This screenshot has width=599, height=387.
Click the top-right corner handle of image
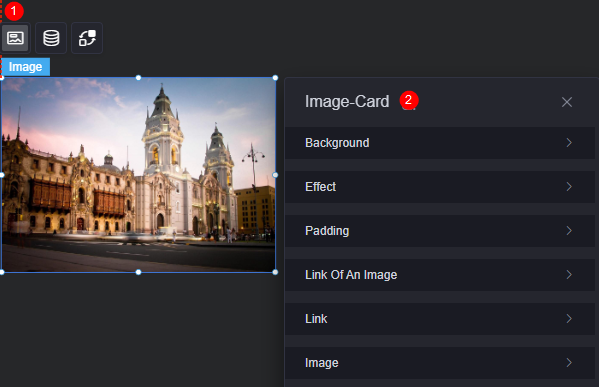click(275, 78)
